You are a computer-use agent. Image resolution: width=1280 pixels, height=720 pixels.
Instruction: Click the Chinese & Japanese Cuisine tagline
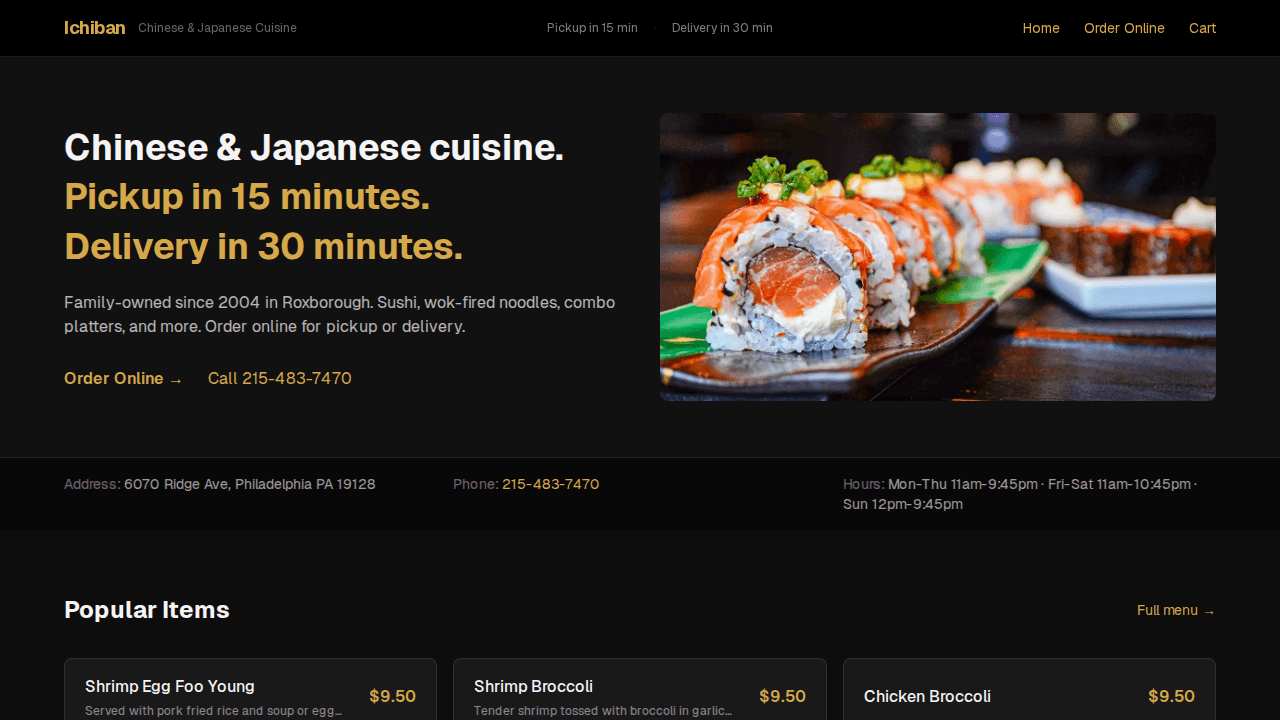pos(217,28)
